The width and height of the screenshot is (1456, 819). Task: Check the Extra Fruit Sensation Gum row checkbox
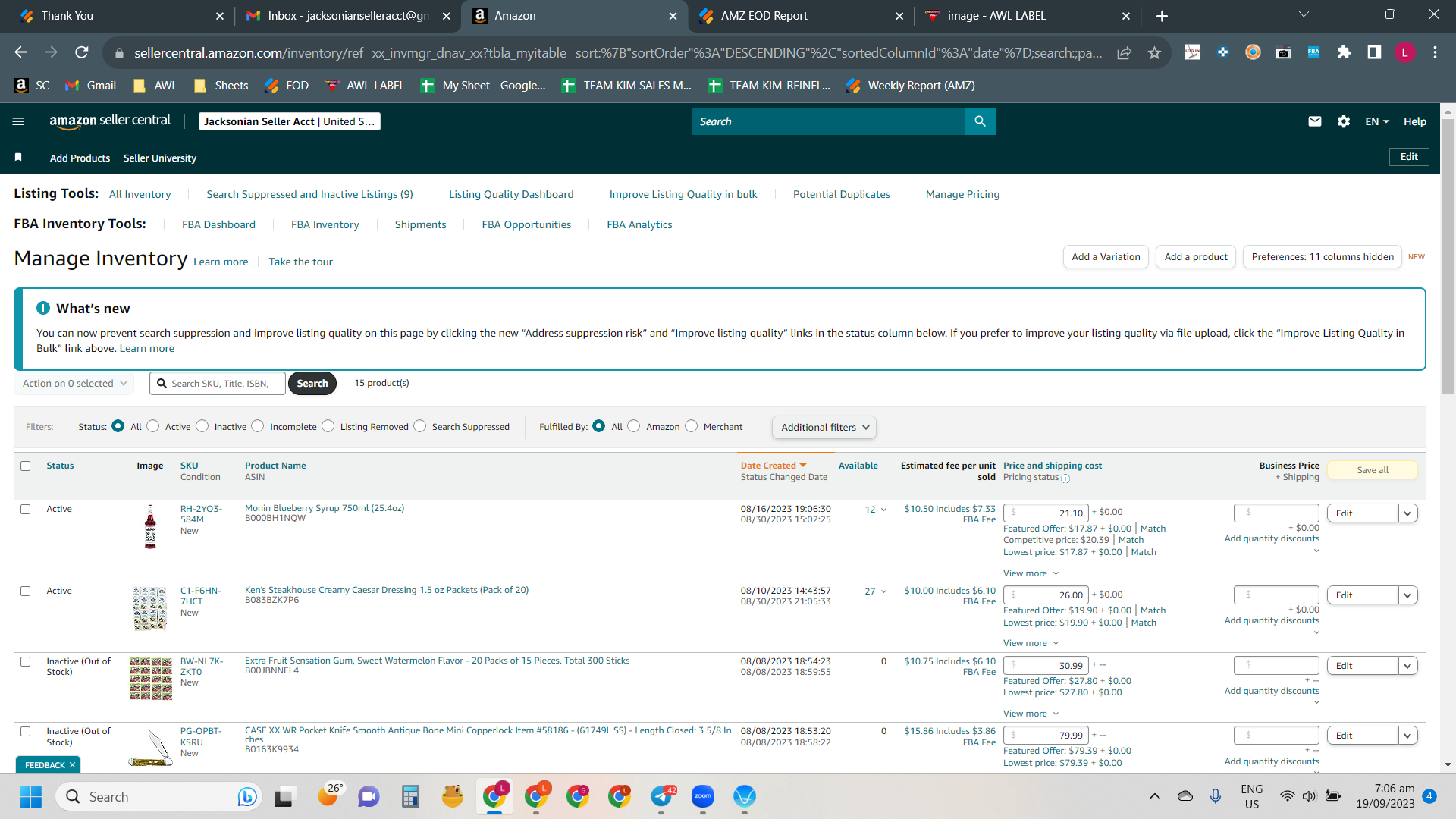coord(26,661)
